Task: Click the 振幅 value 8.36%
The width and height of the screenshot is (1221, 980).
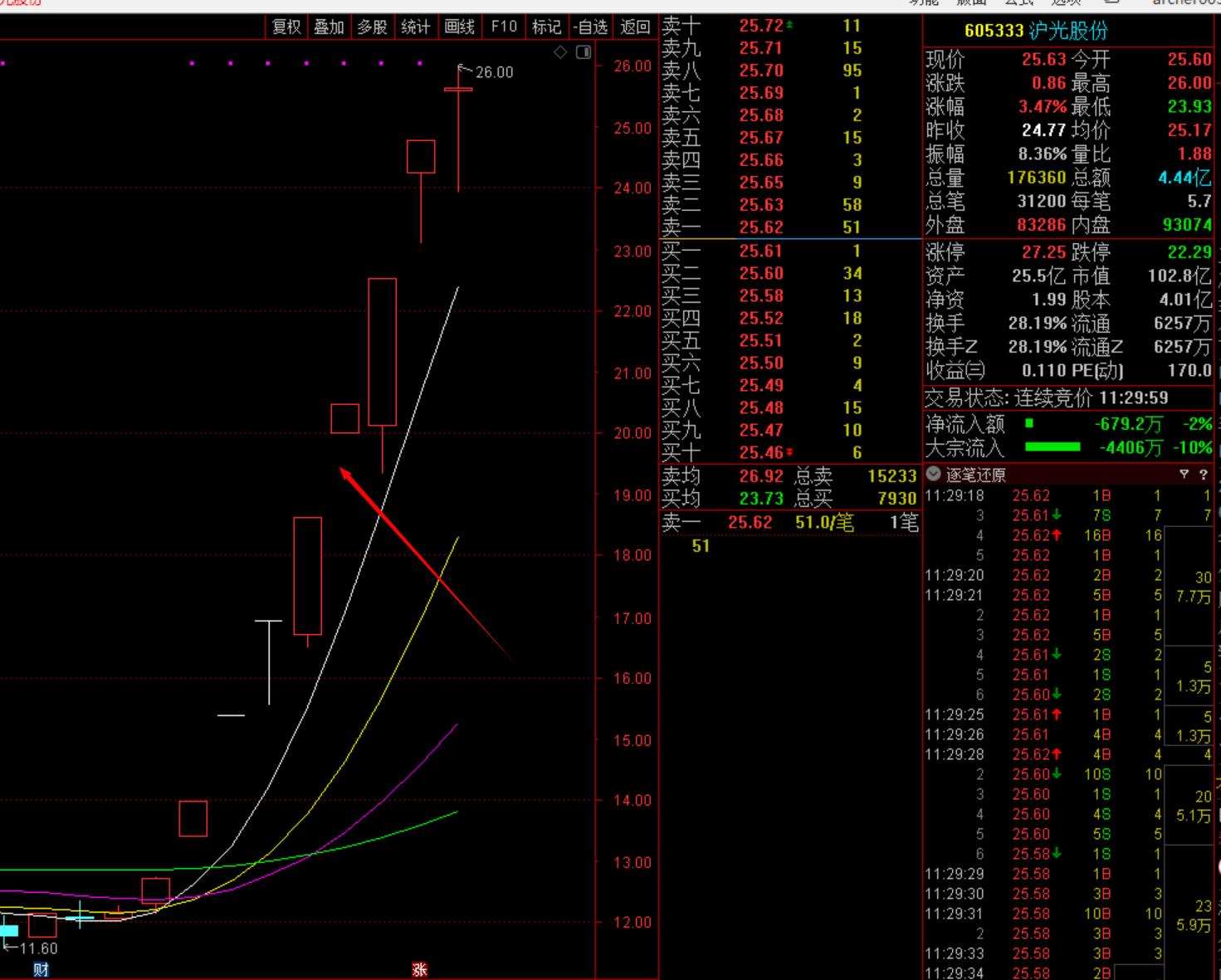Action: [1043, 154]
